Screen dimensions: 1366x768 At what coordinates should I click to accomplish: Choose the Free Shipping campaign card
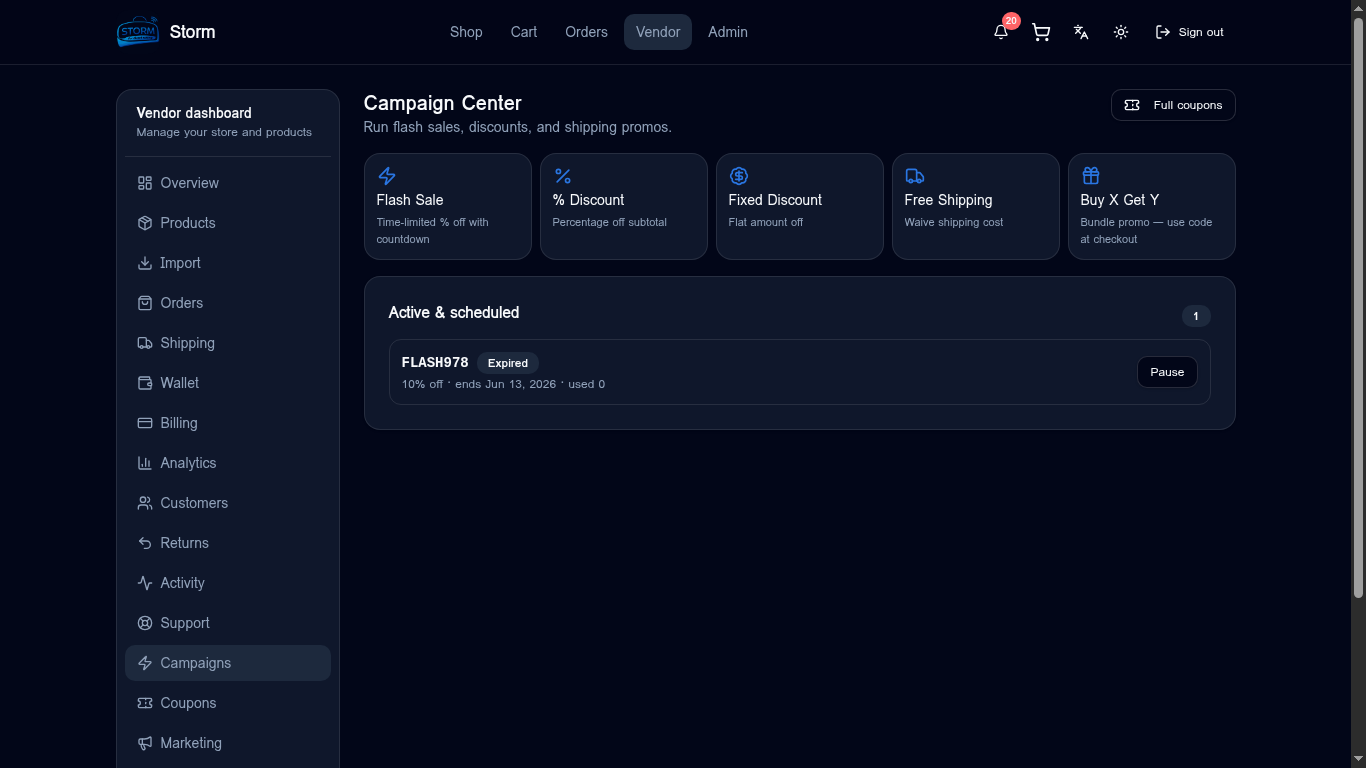tap(976, 206)
